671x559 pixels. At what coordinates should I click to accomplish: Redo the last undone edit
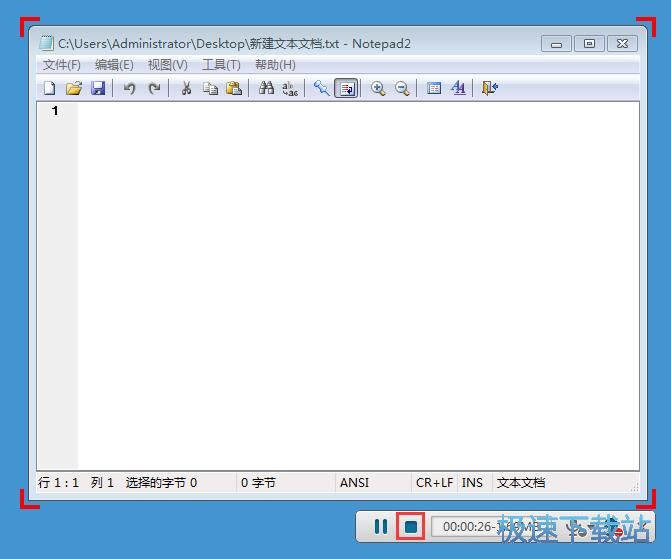click(x=154, y=88)
